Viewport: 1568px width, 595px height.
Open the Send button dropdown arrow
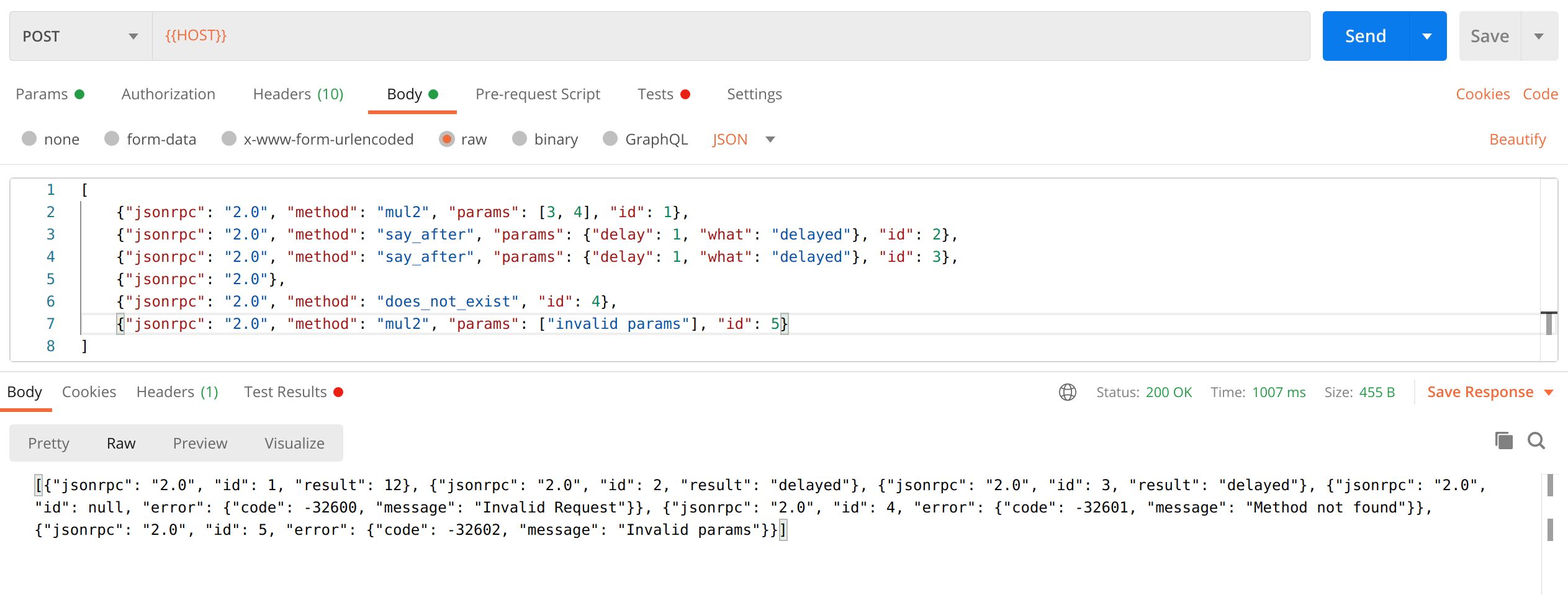1427,35
